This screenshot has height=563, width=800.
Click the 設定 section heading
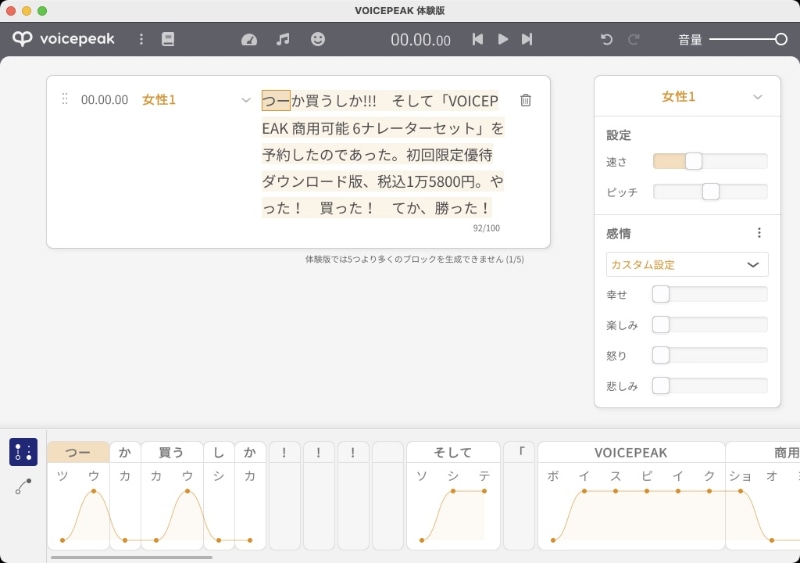point(618,135)
